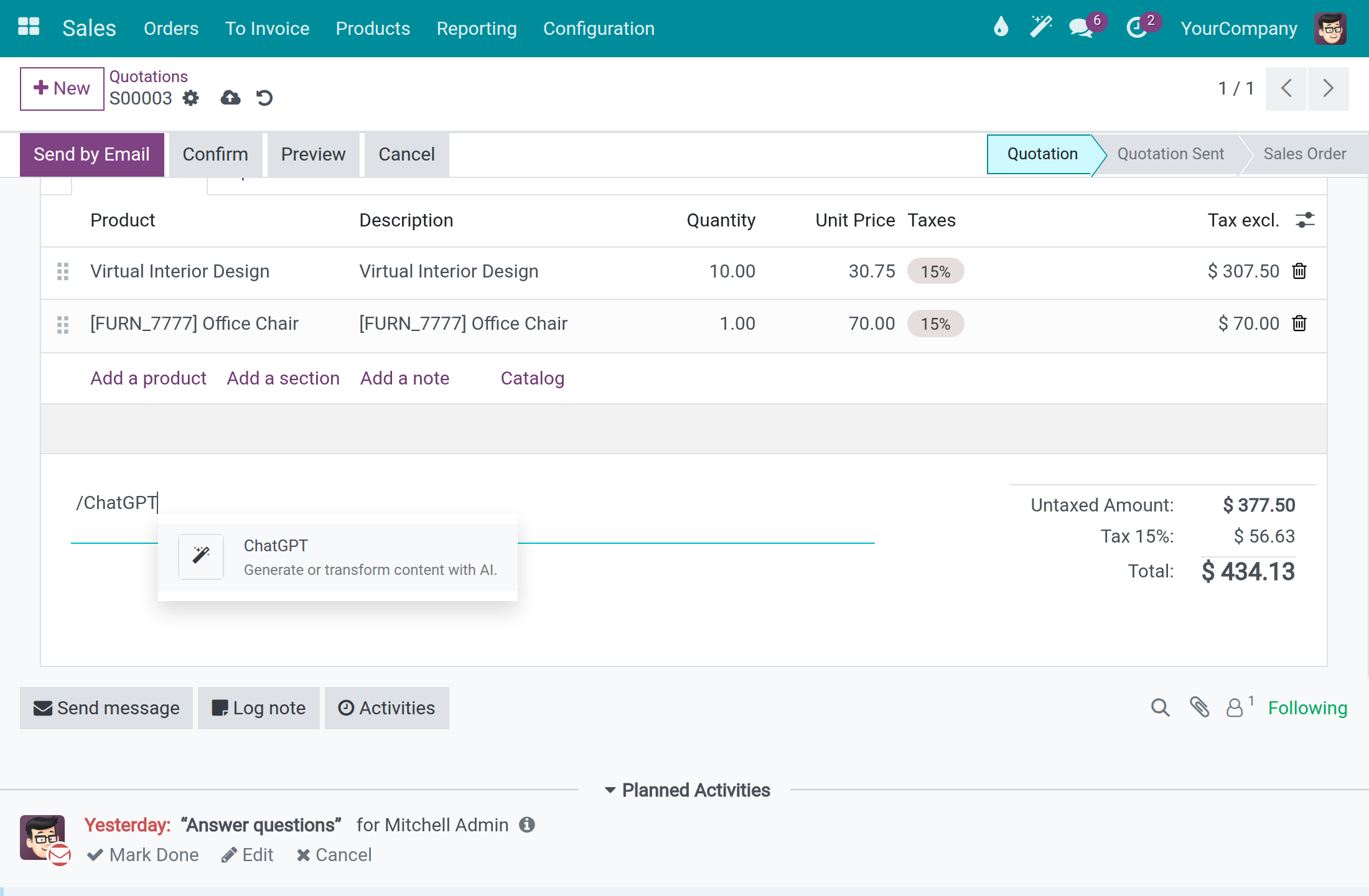Grab the Virtual Interior Design row handle

(63, 271)
